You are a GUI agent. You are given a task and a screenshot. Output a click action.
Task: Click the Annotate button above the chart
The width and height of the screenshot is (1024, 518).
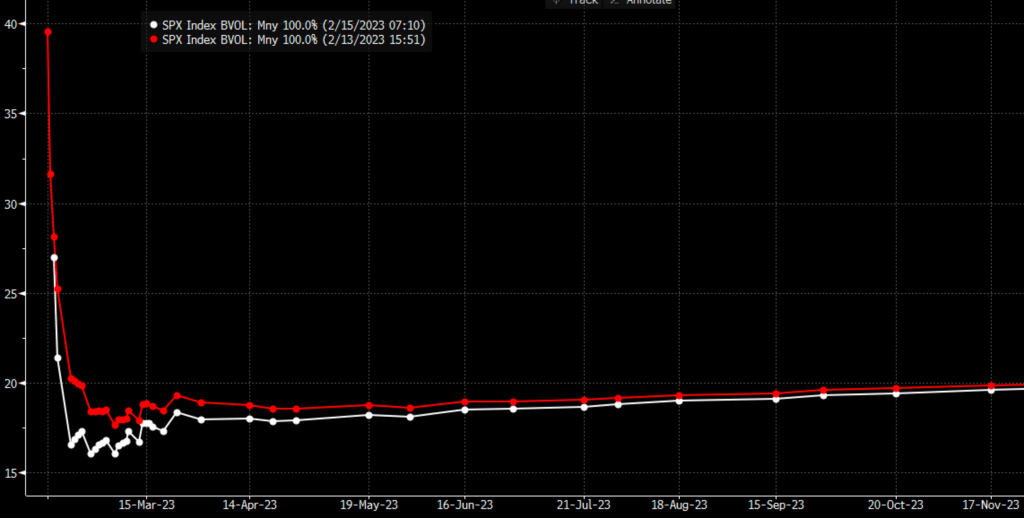point(639,3)
